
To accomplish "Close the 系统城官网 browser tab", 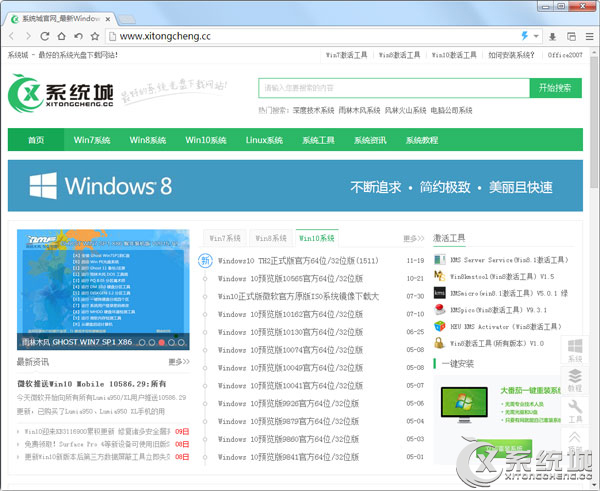I will [108, 19].
